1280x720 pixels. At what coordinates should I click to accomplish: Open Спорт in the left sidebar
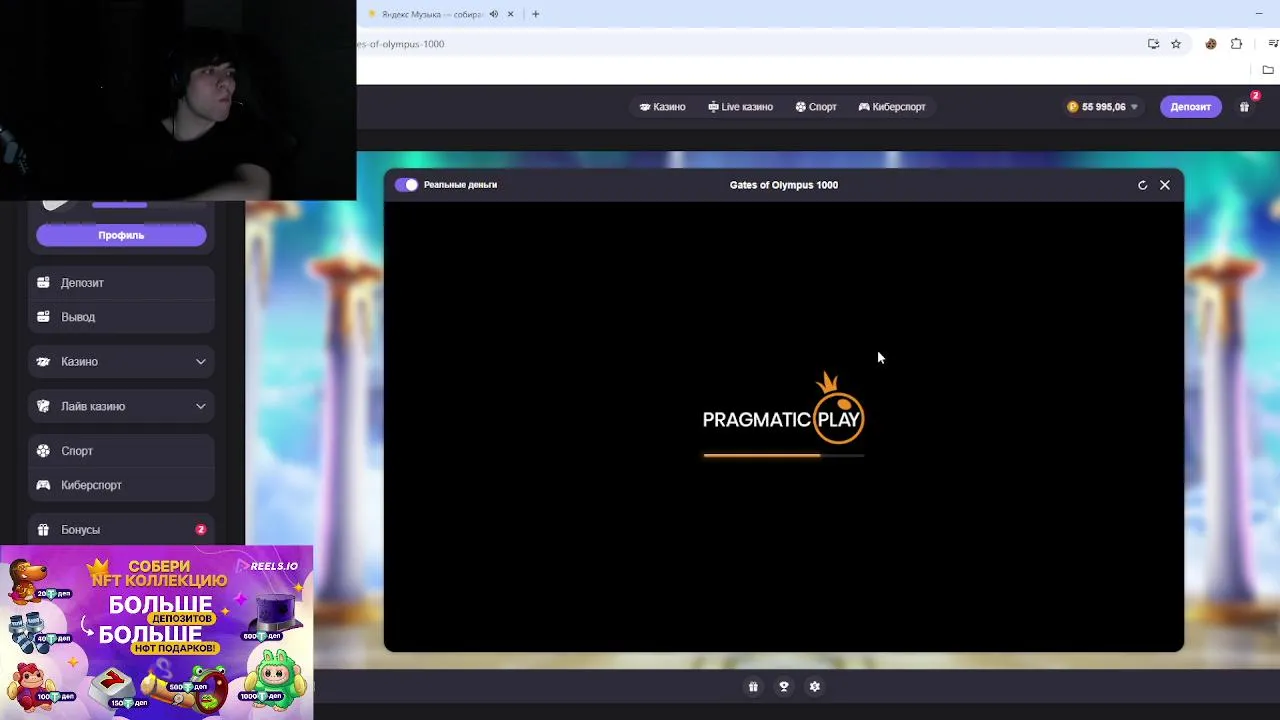121,451
